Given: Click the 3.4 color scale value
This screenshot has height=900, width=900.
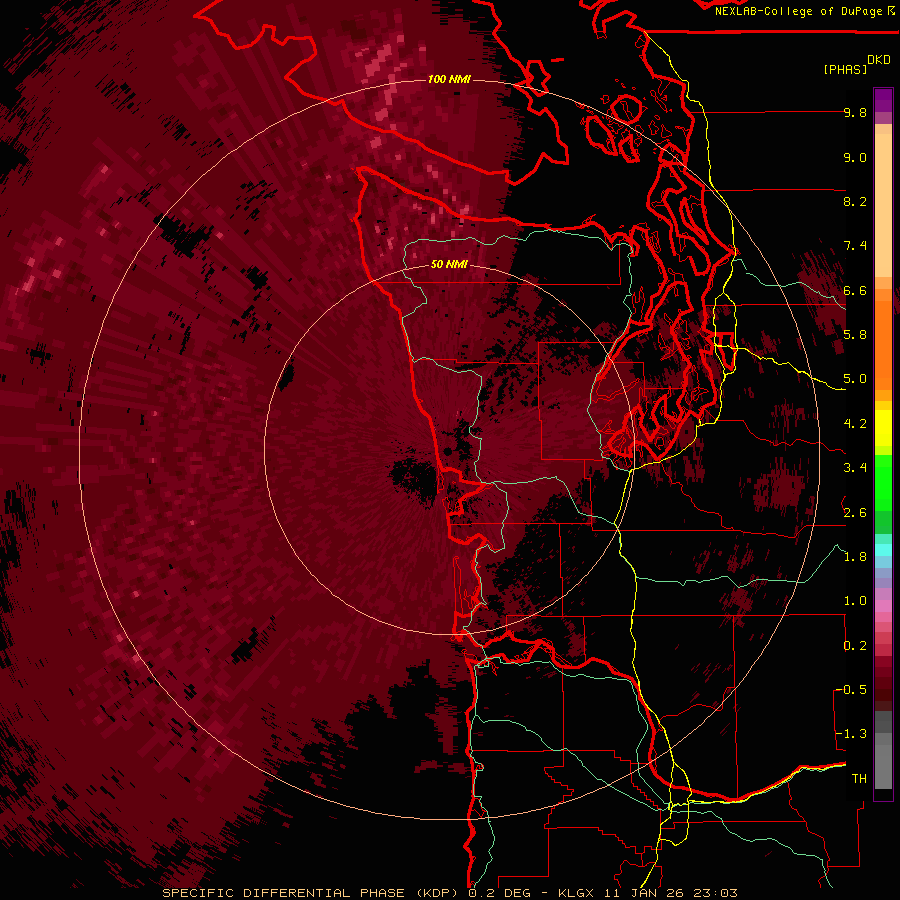Looking at the screenshot, I should pyautogui.click(x=855, y=468).
